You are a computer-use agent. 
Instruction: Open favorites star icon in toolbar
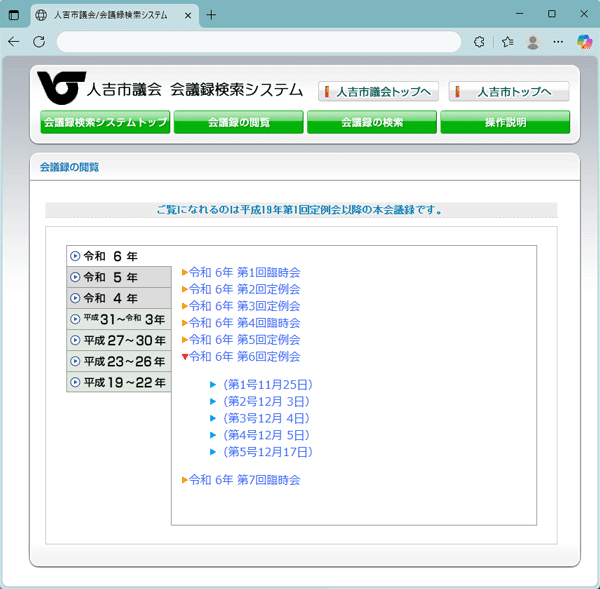pyautogui.click(x=507, y=42)
